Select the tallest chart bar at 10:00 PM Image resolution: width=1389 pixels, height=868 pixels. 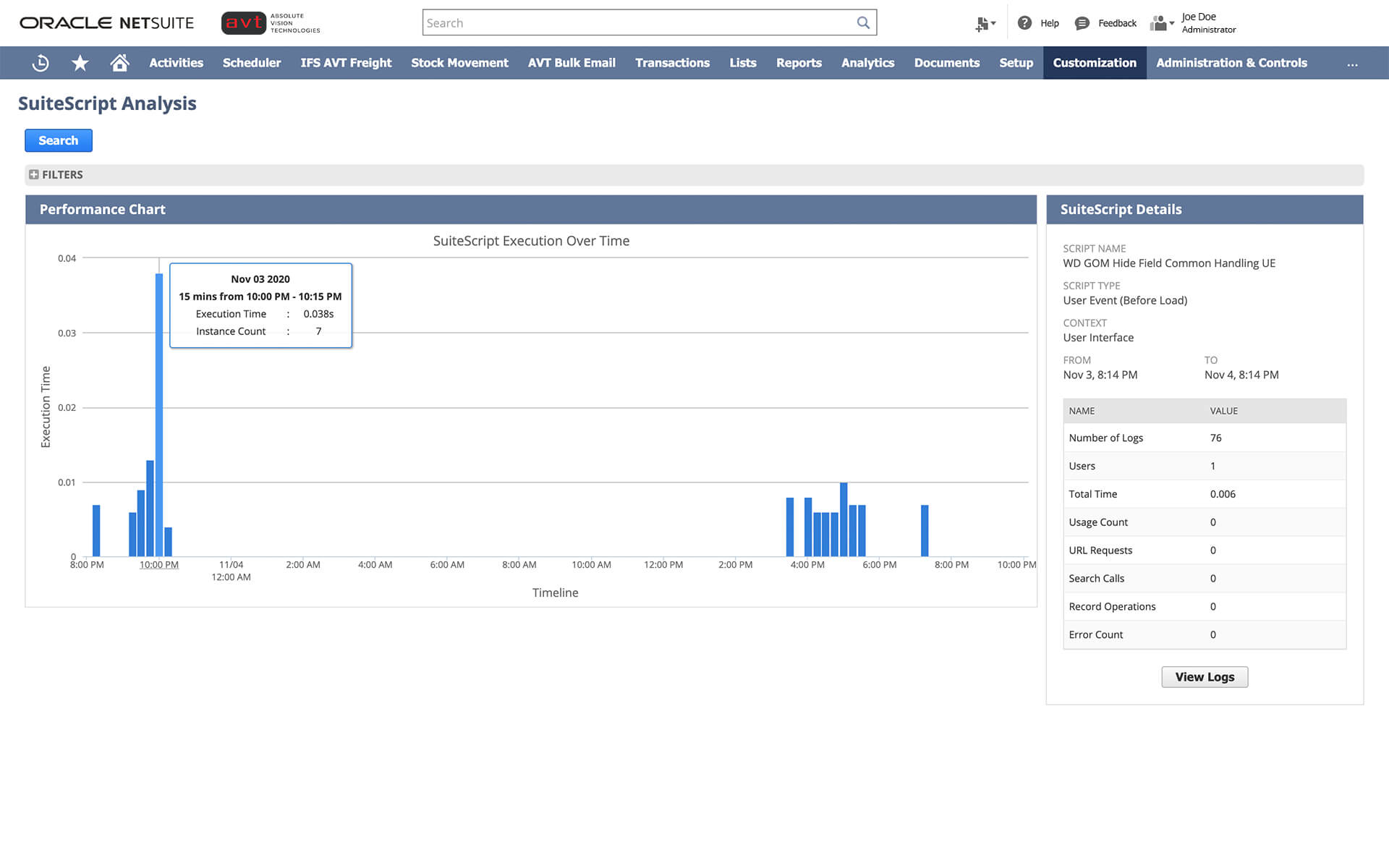click(159, 416)
